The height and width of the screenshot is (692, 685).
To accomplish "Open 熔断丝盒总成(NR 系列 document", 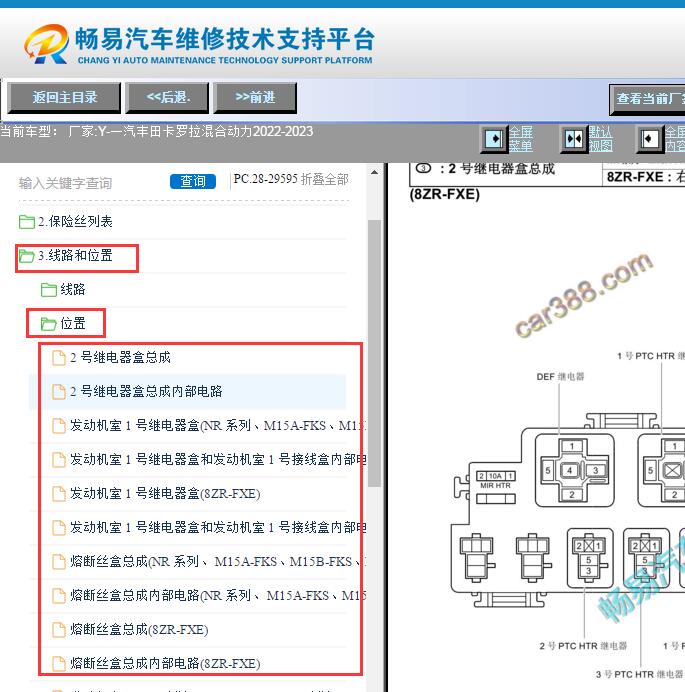I will 218,561.
